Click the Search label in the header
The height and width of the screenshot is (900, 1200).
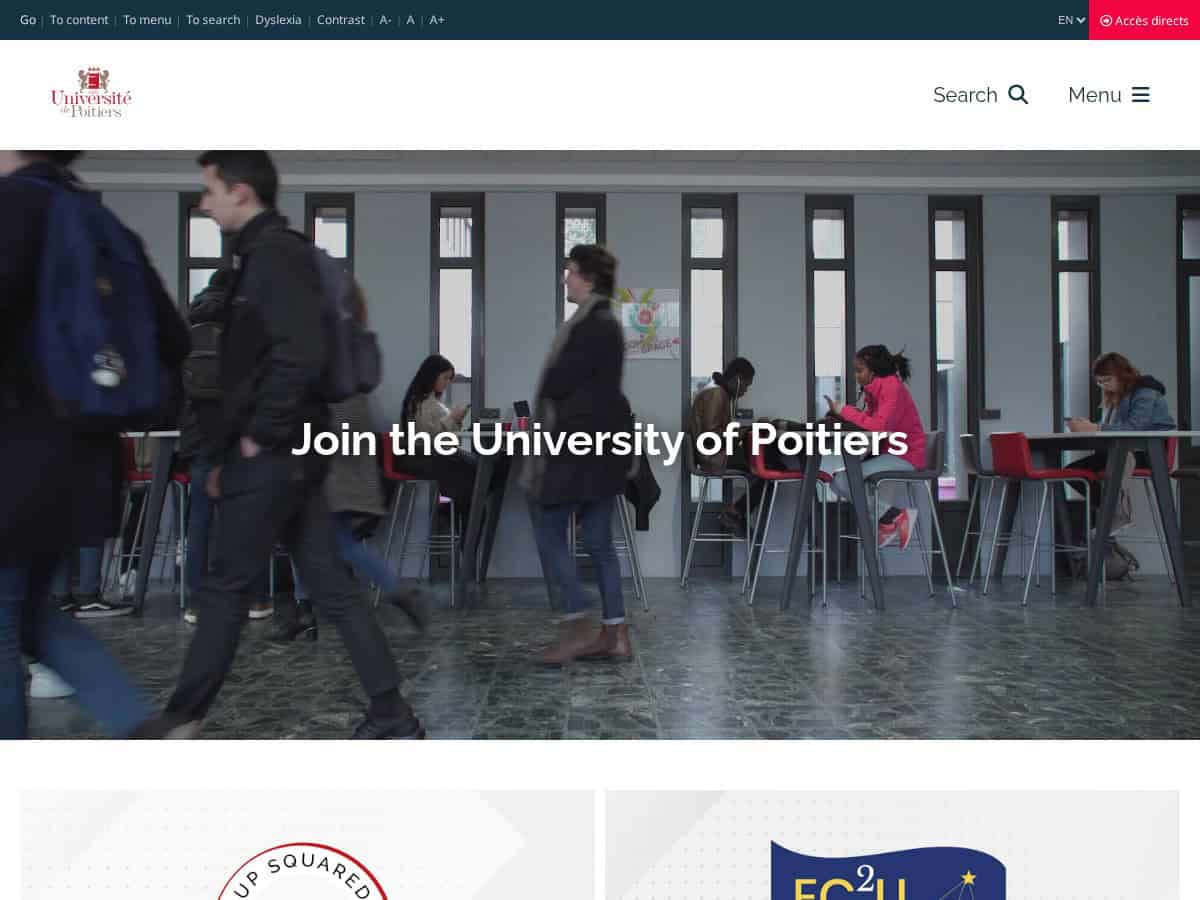(x=965, y=94)
